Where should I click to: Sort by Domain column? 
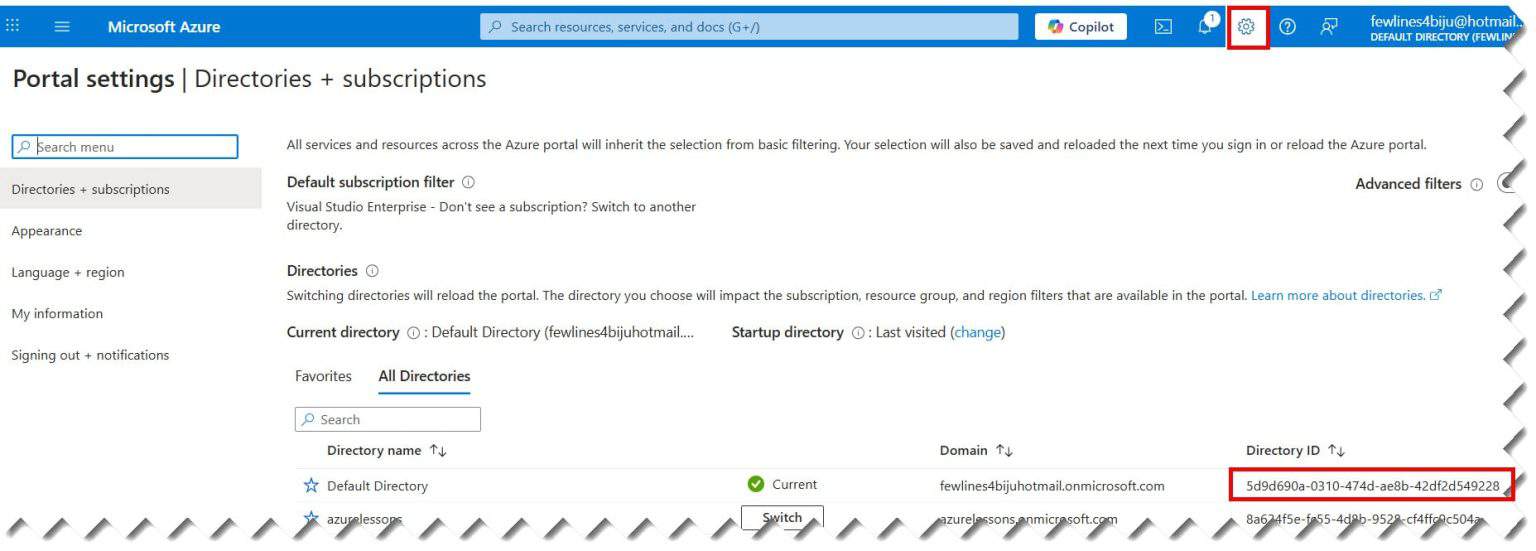[x=976, y=451]
